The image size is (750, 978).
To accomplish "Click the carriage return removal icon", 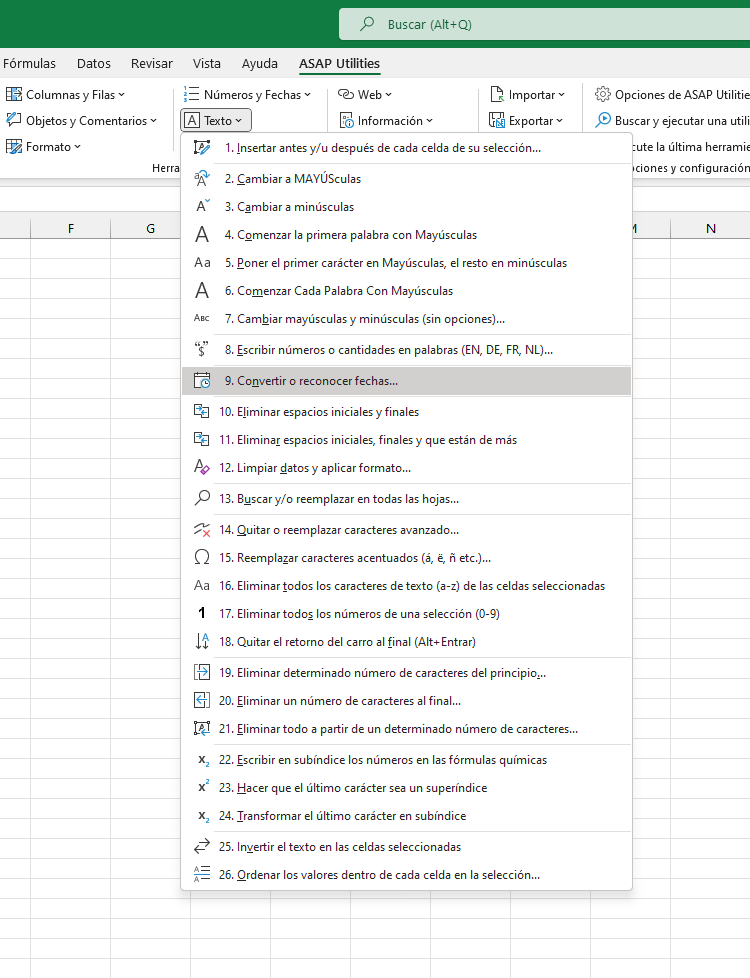I will (202, 641).
